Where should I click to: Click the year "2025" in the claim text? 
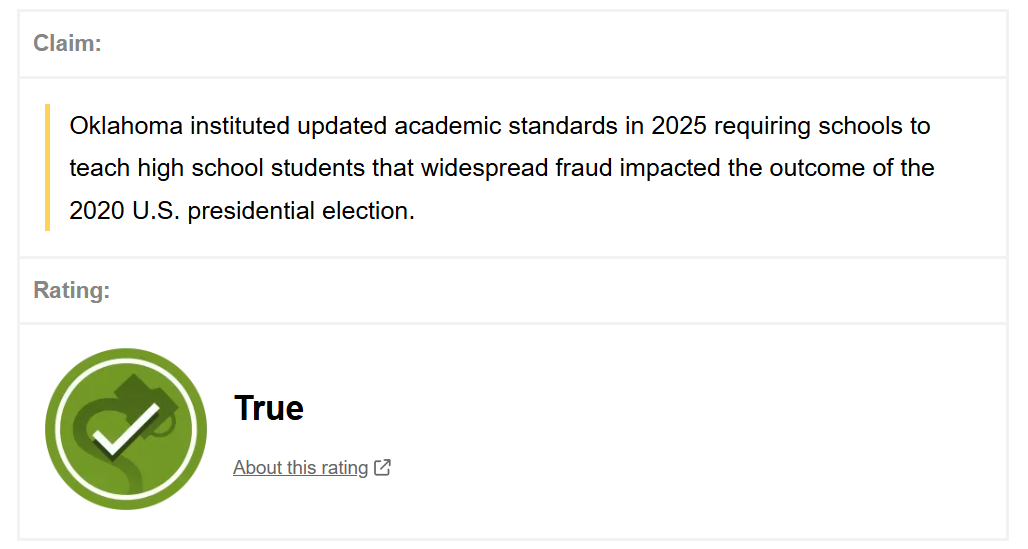[679, 126]
